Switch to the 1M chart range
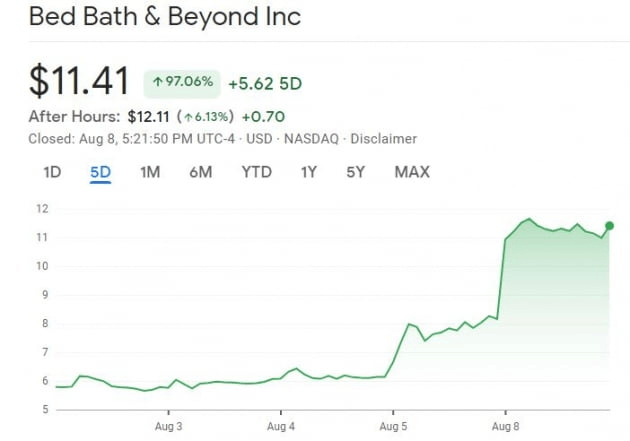Screen dimensions: 630x441 click(150, 172)
